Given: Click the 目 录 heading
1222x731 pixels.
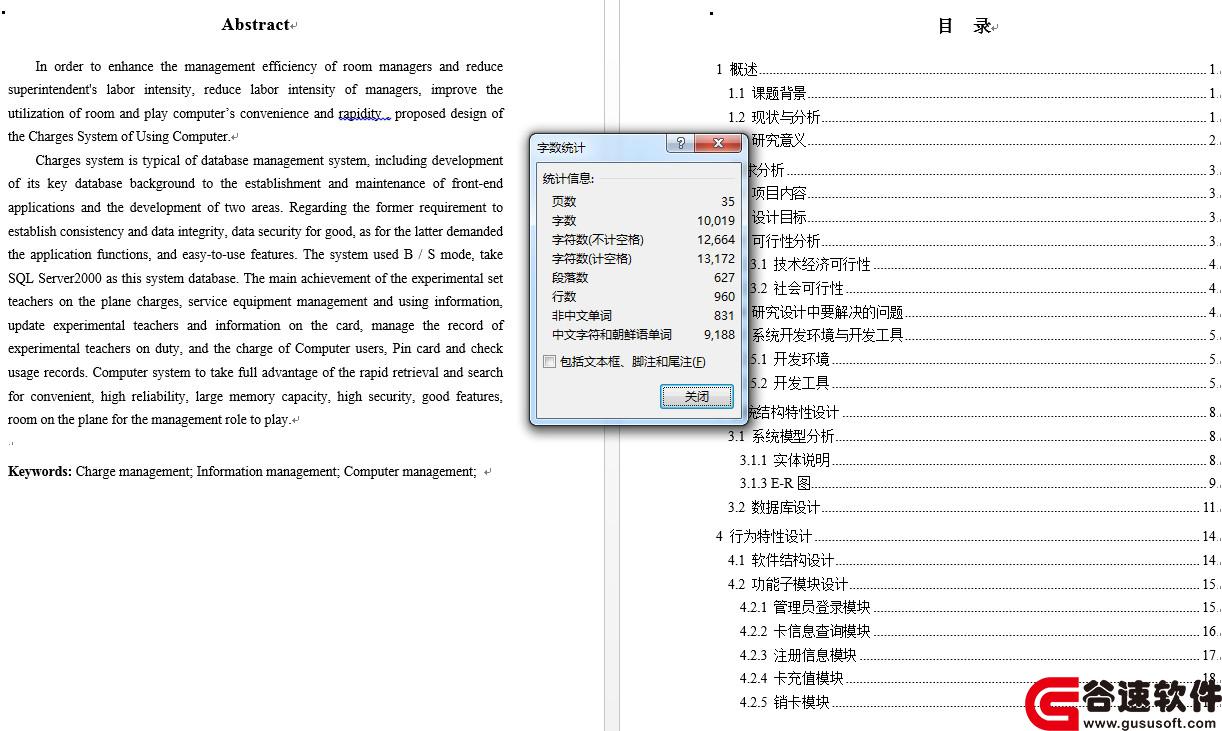Looking at the screenshot, I should click(x=964, y=26).
